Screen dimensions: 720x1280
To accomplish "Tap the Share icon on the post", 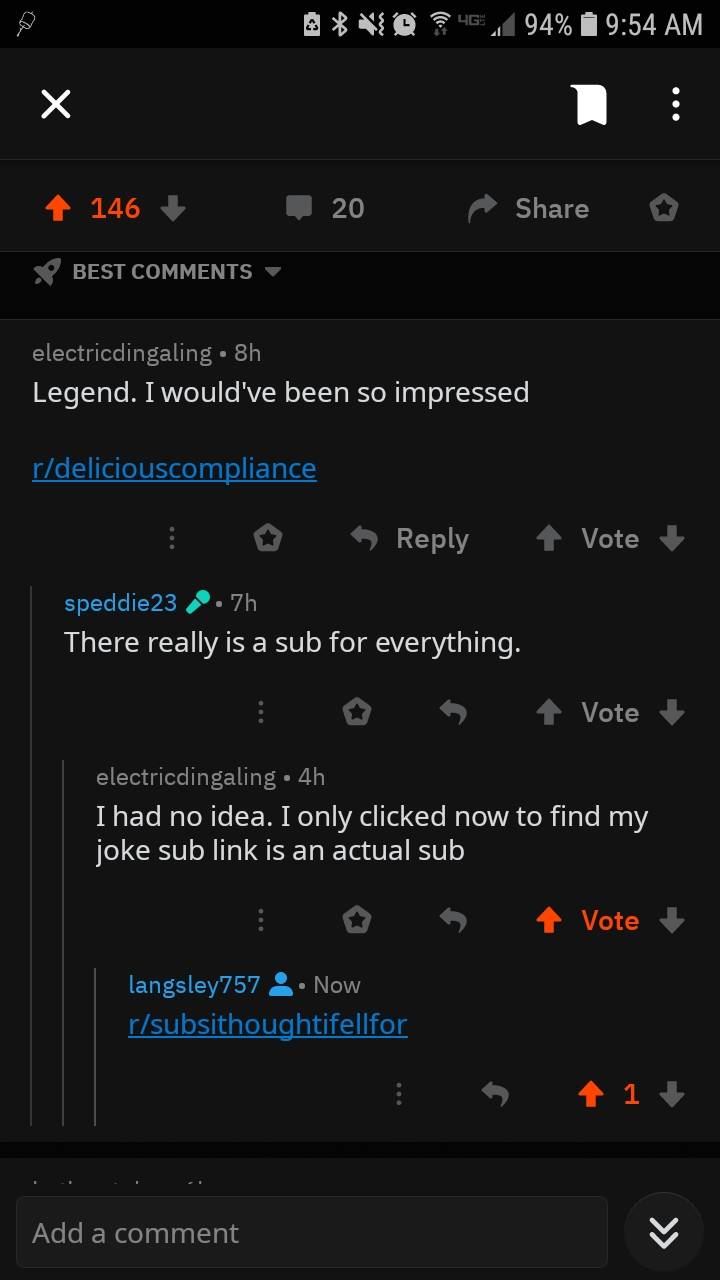I will coord(527,208).
